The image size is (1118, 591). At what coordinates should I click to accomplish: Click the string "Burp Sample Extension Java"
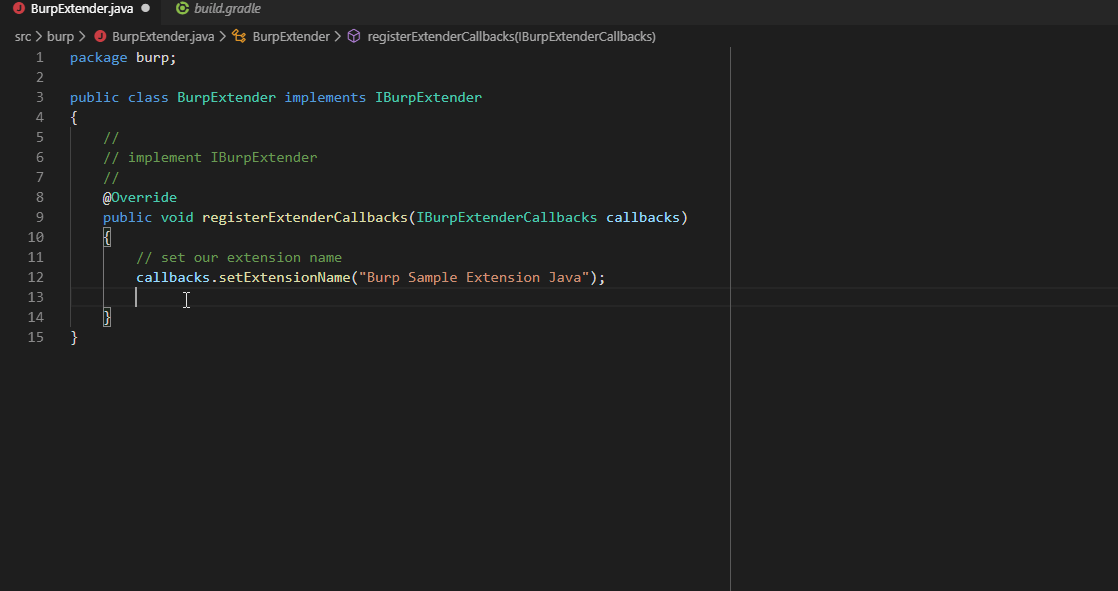474,277
